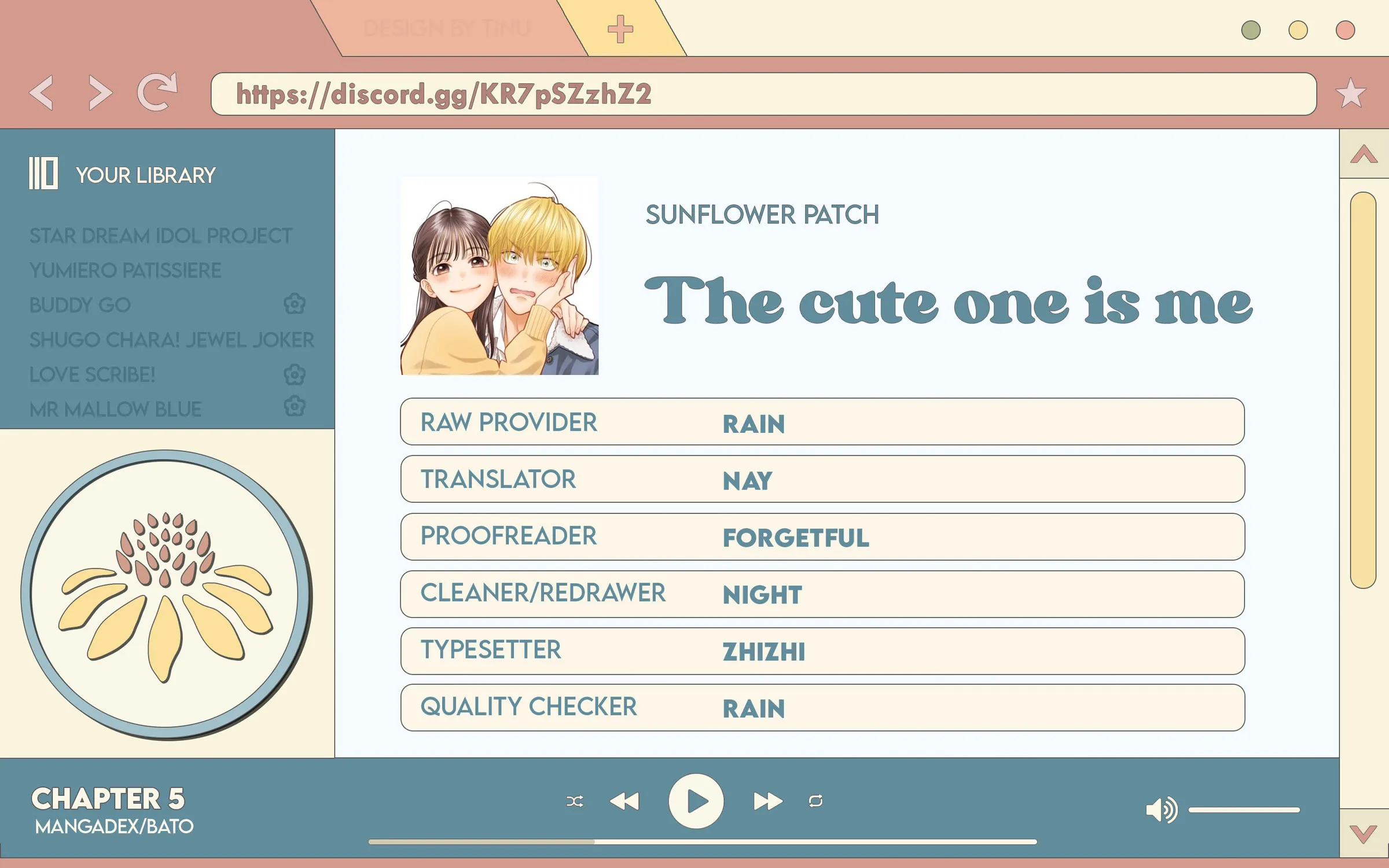Screen dimensions: 1389x868
Task: Adjust the volume slider
Action: 1244,810
